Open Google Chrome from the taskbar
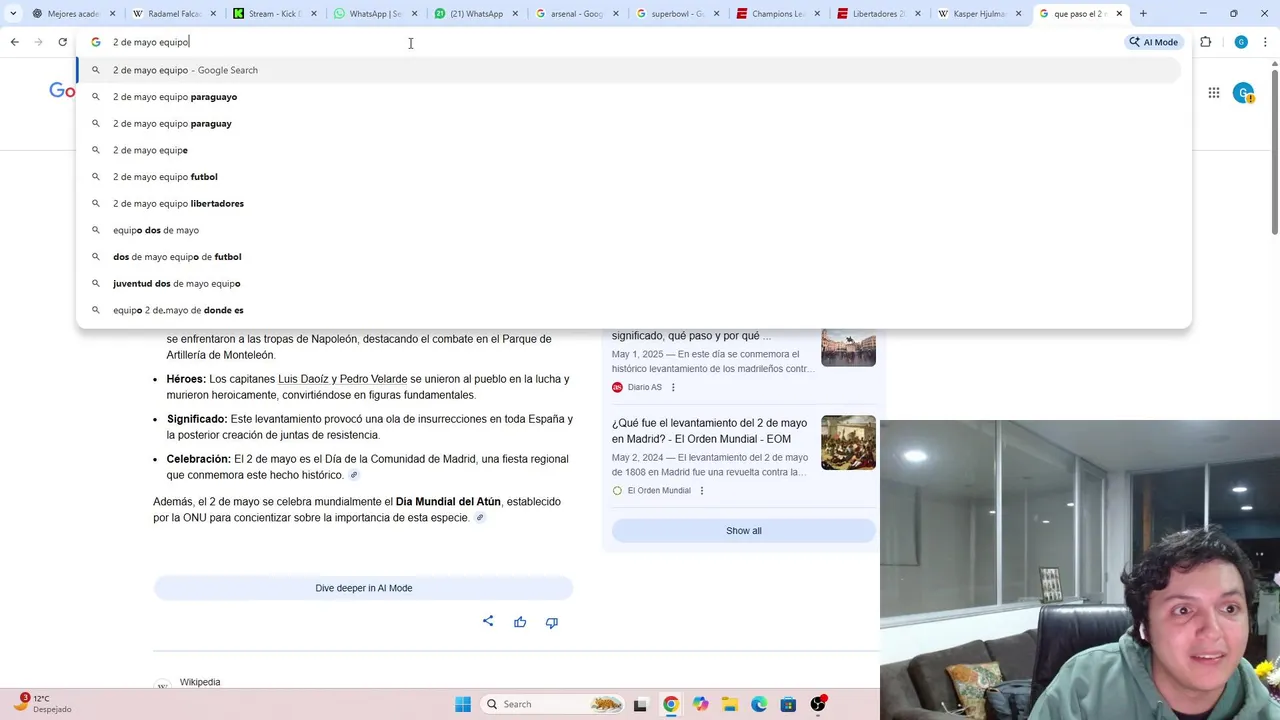The image size is (1280, 720). click(x=670, y=704)
